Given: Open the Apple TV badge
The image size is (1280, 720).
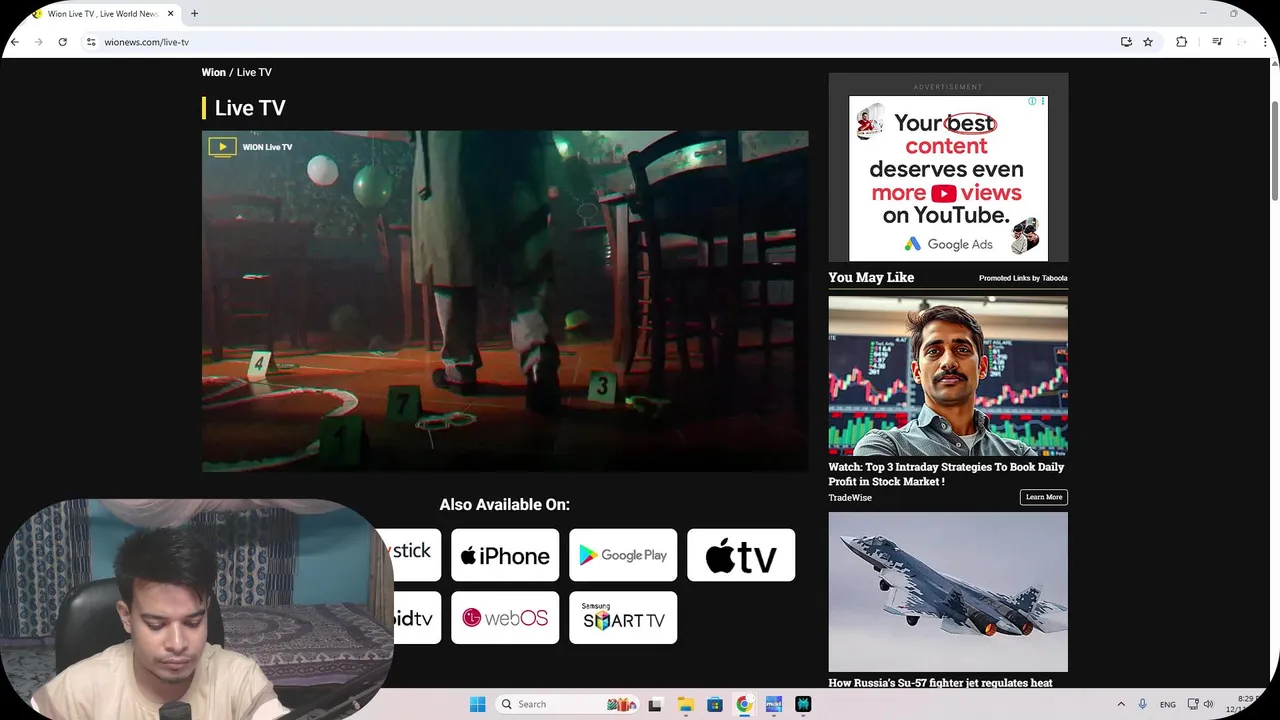Looking at the screenshot, I should [x=741, y=555].
